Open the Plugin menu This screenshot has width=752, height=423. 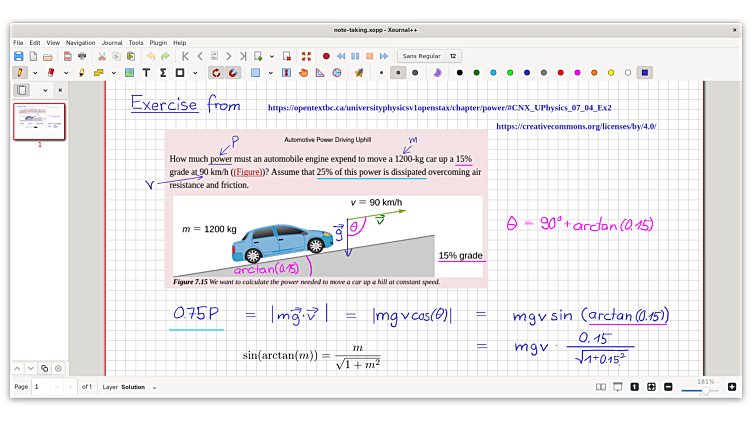[158, 43]
